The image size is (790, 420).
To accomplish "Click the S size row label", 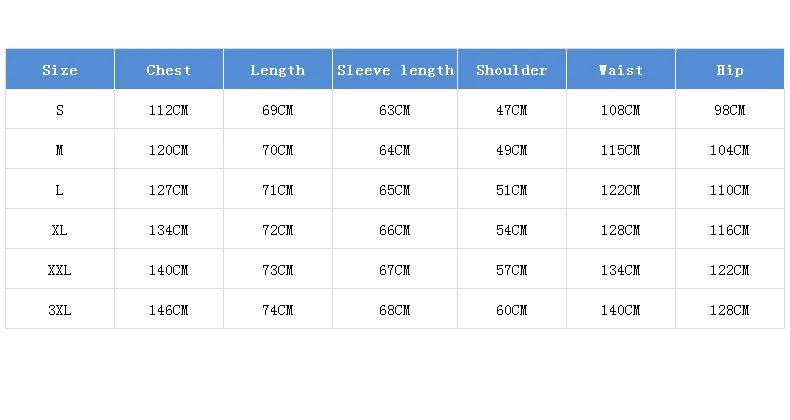I will click(x=60, y=110).
